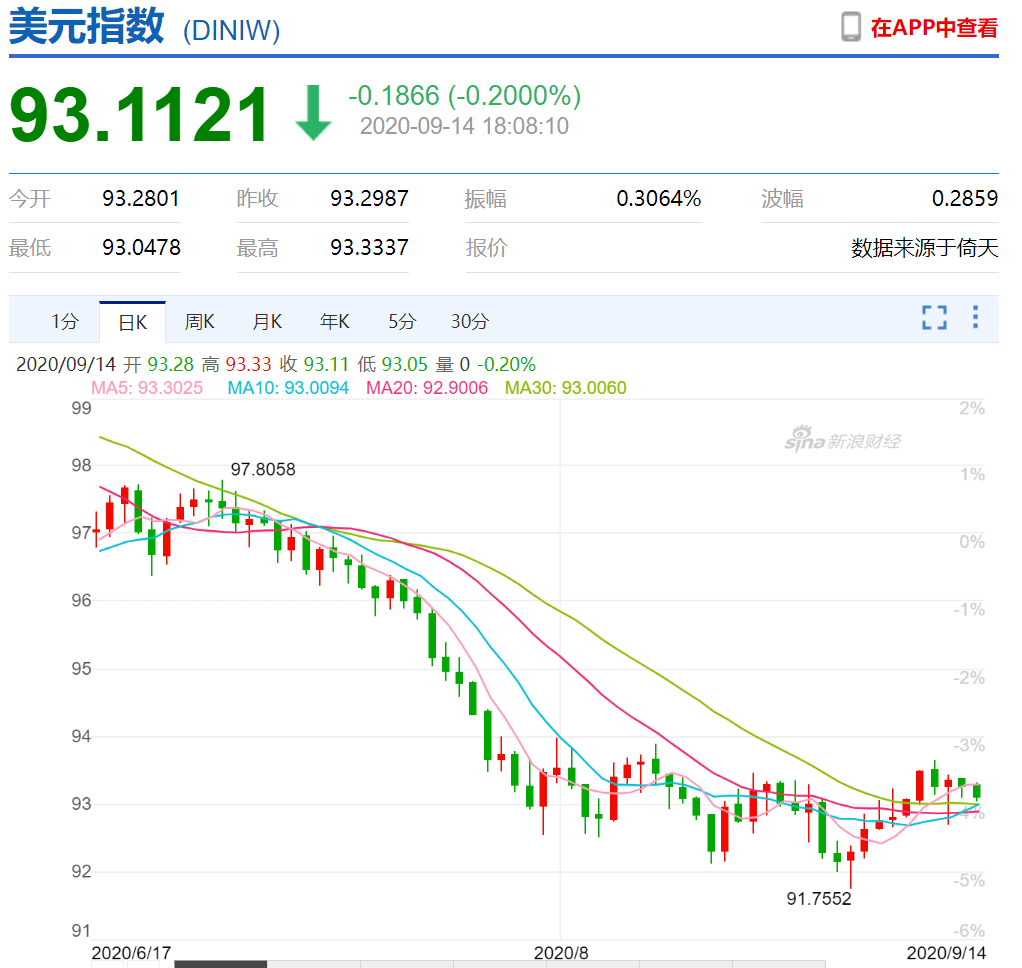Open the 年K yearly chart tab

pyautogui.click(x=334, y=322)
